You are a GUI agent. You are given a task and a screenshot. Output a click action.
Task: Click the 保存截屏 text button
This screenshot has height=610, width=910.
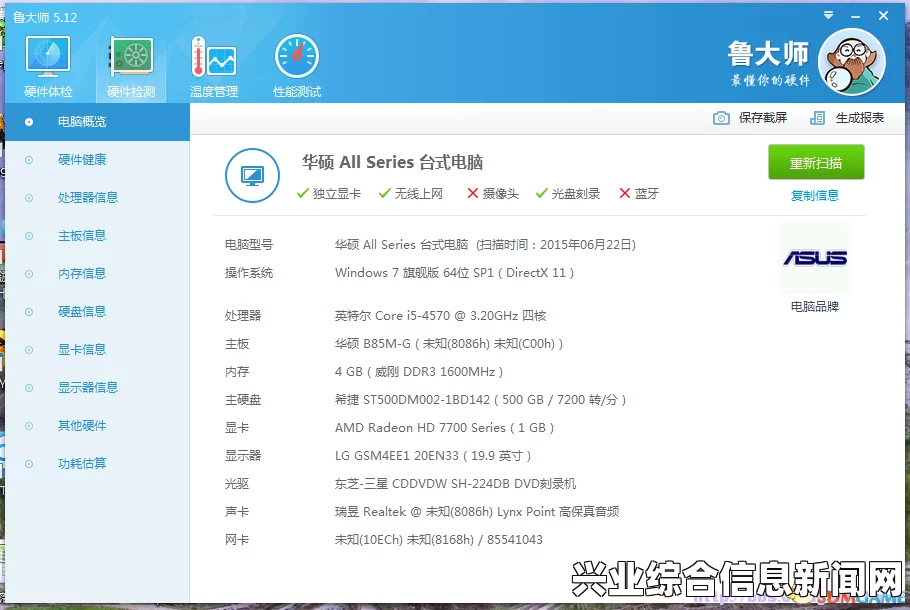click(x=763, y=118)
